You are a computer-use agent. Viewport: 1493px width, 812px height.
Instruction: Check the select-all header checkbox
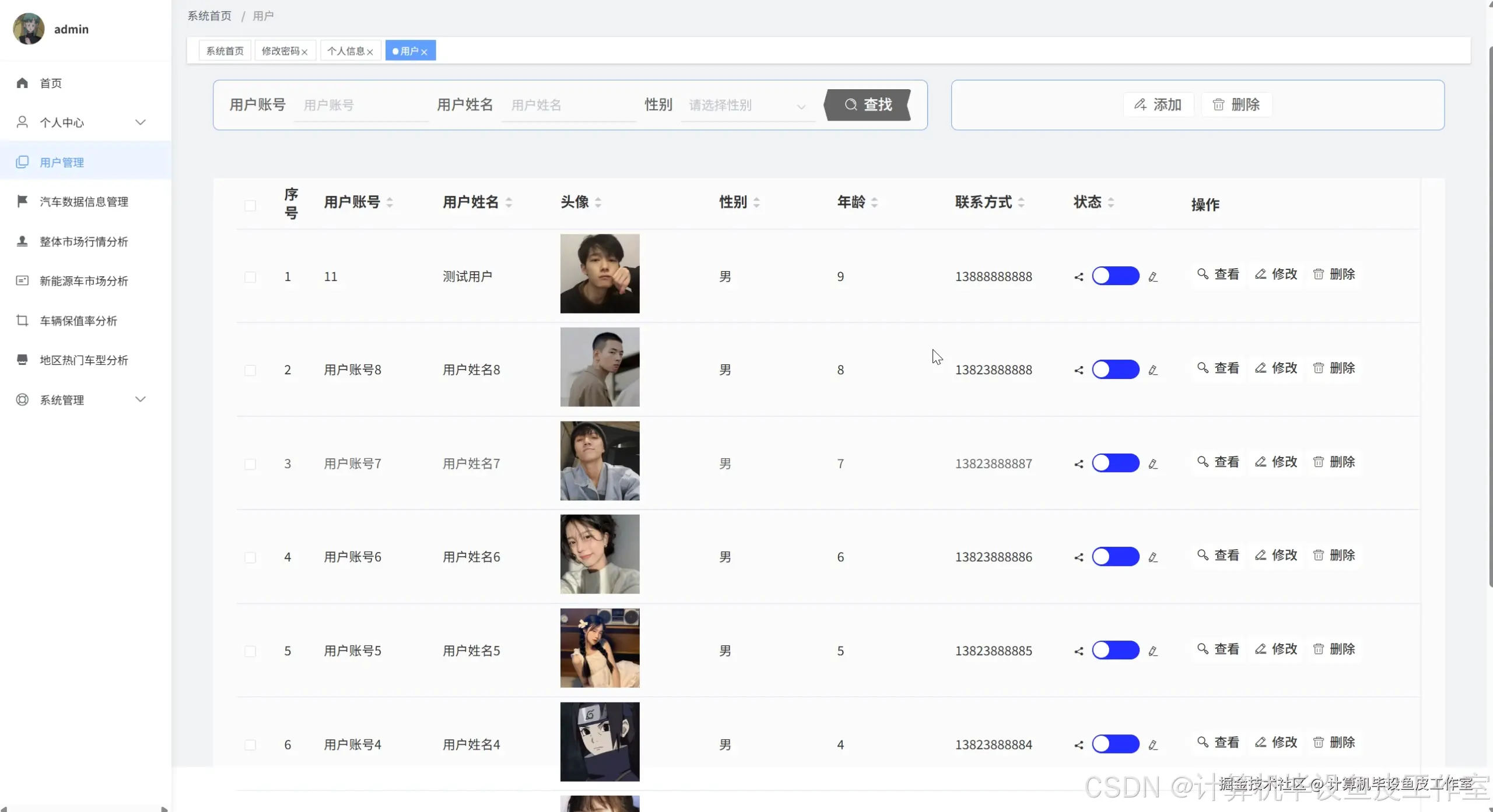(x=250, y=205)
